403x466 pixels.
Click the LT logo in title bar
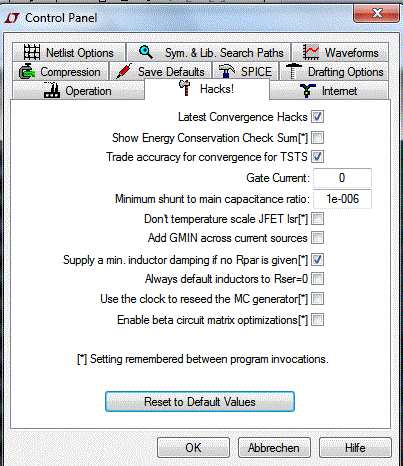(x=12, y=18)
